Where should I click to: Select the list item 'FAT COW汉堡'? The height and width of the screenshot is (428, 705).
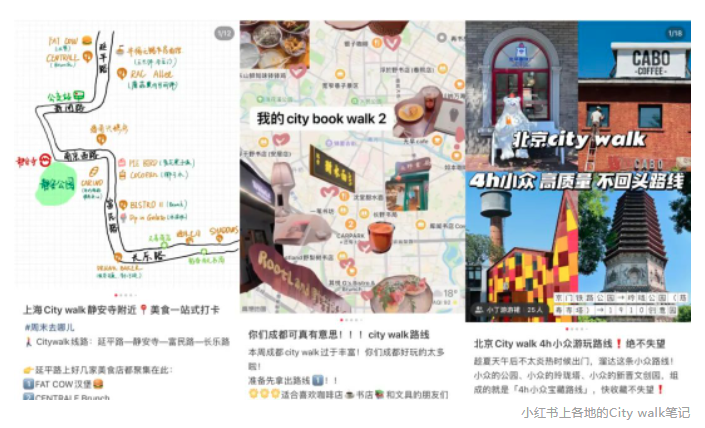(x=64, y=384)
